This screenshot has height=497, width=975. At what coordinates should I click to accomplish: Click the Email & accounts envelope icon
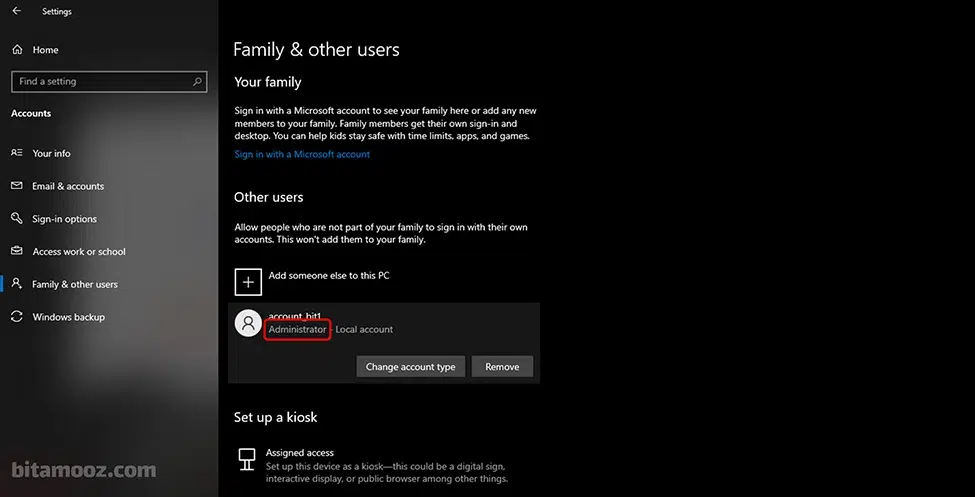[16, 186]
